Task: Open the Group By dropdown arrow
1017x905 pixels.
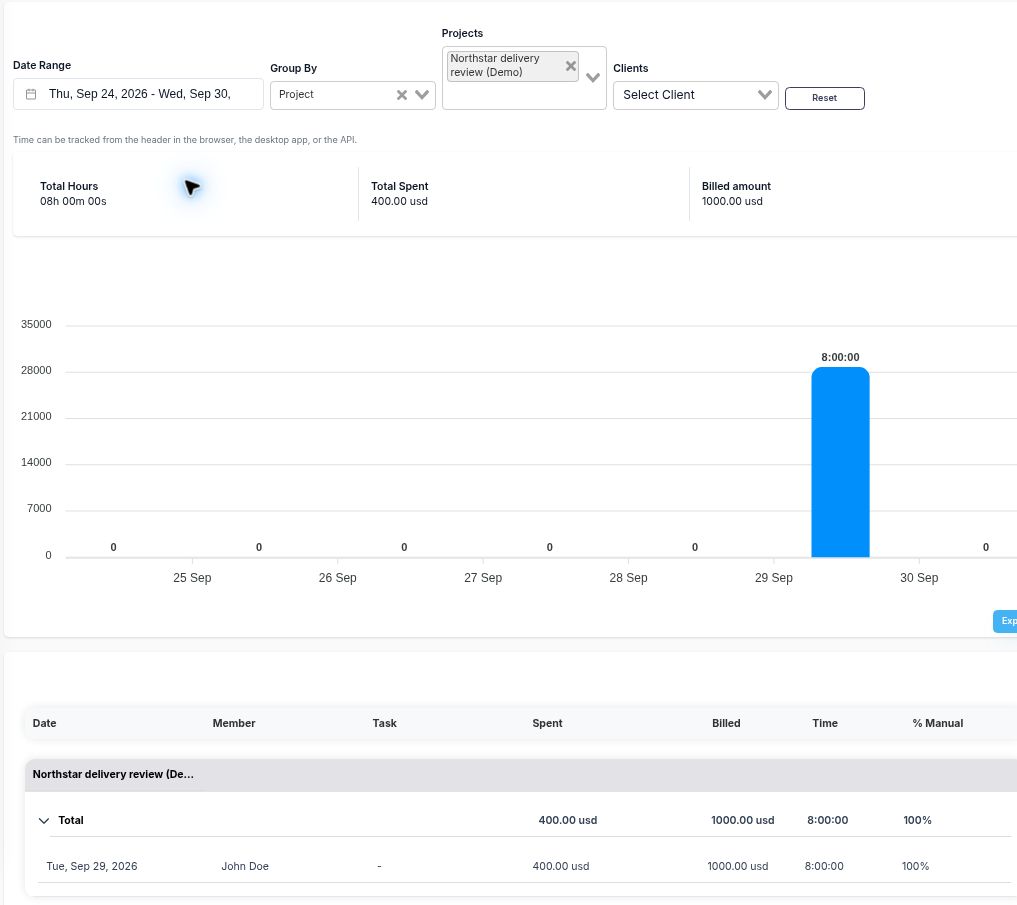Action: coord(422,95)
